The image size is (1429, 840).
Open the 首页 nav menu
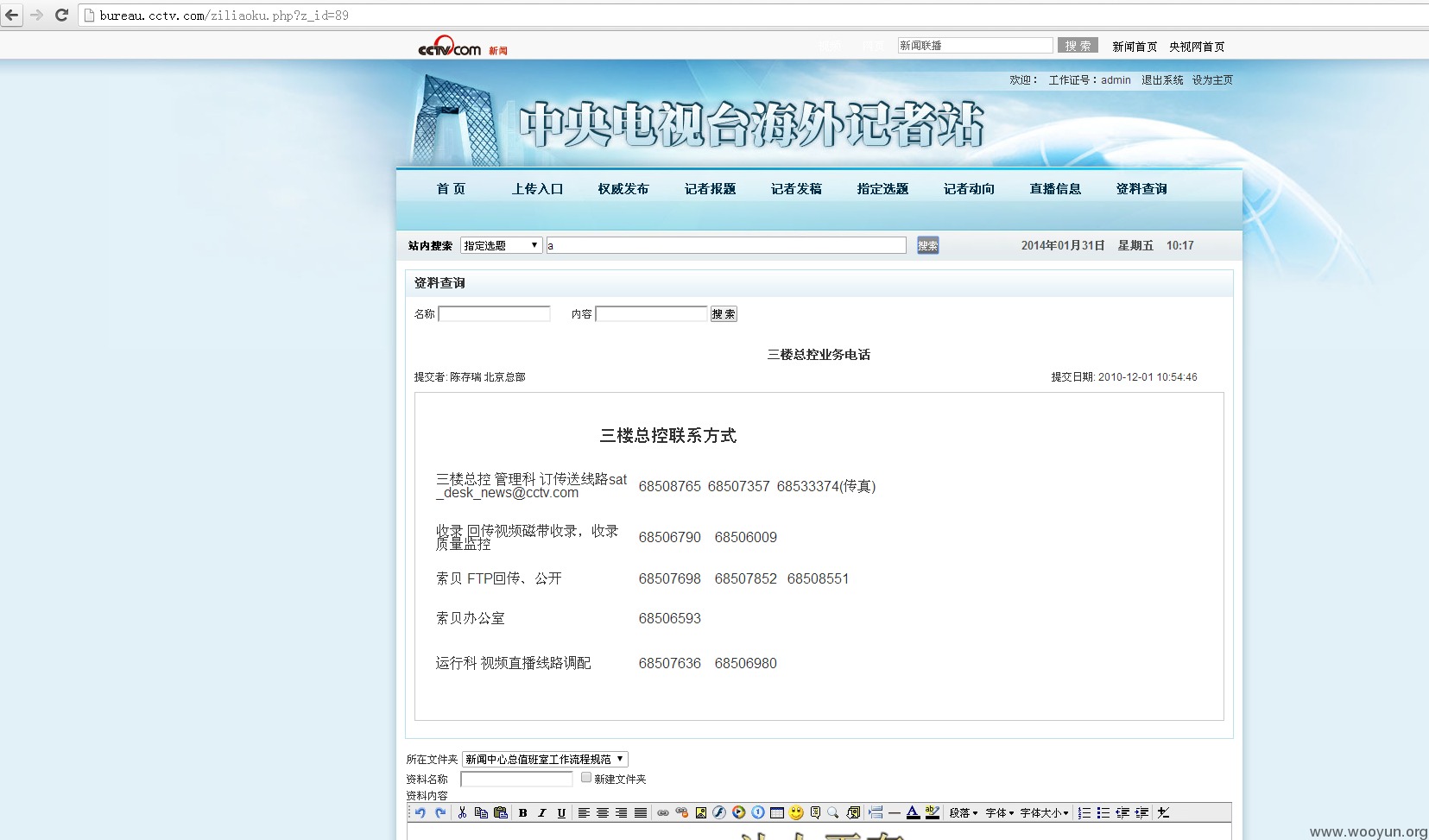click(x=451, y=189)
